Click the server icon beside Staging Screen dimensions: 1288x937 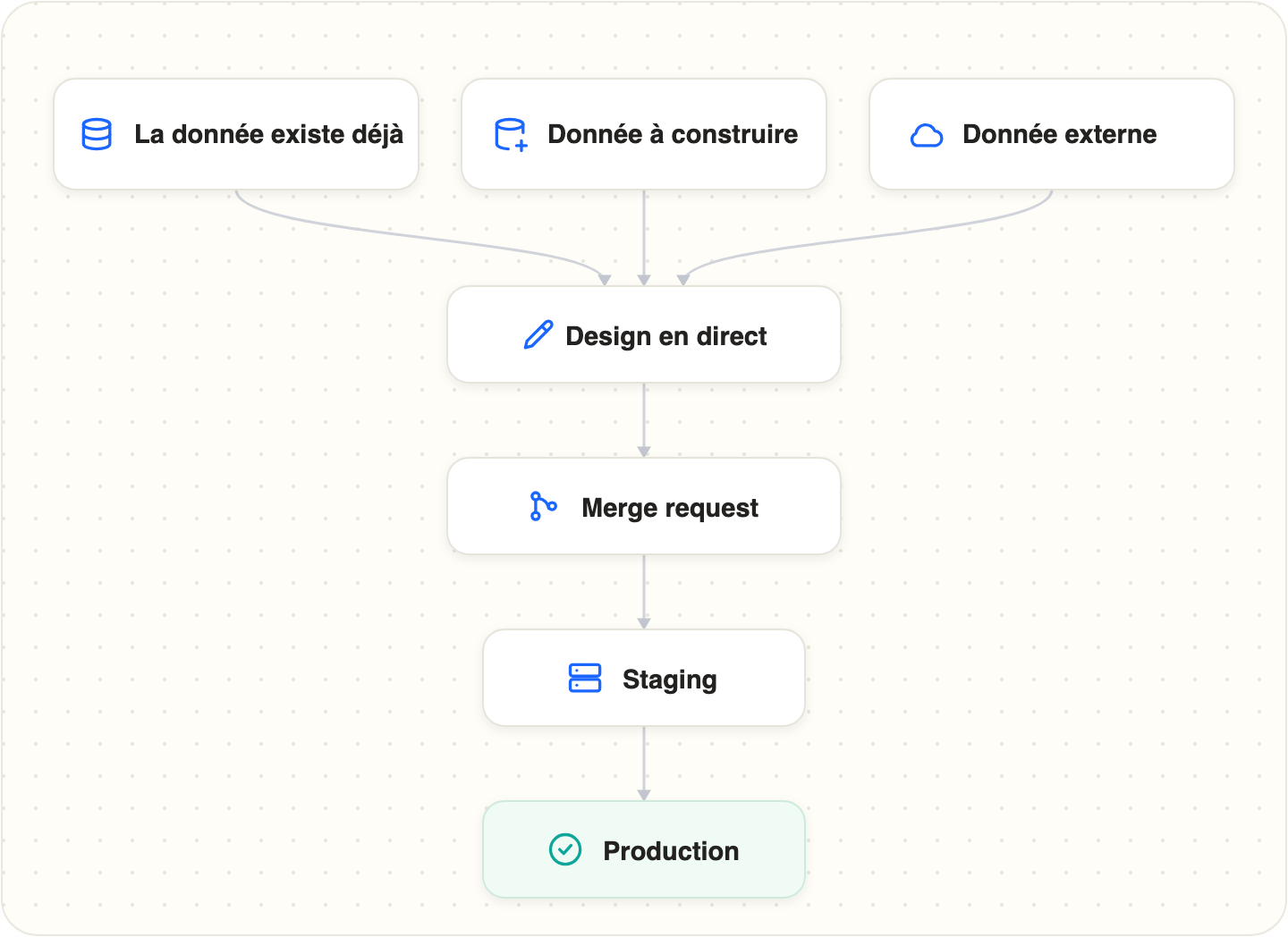pyautogui.click(x=585, y=678)
